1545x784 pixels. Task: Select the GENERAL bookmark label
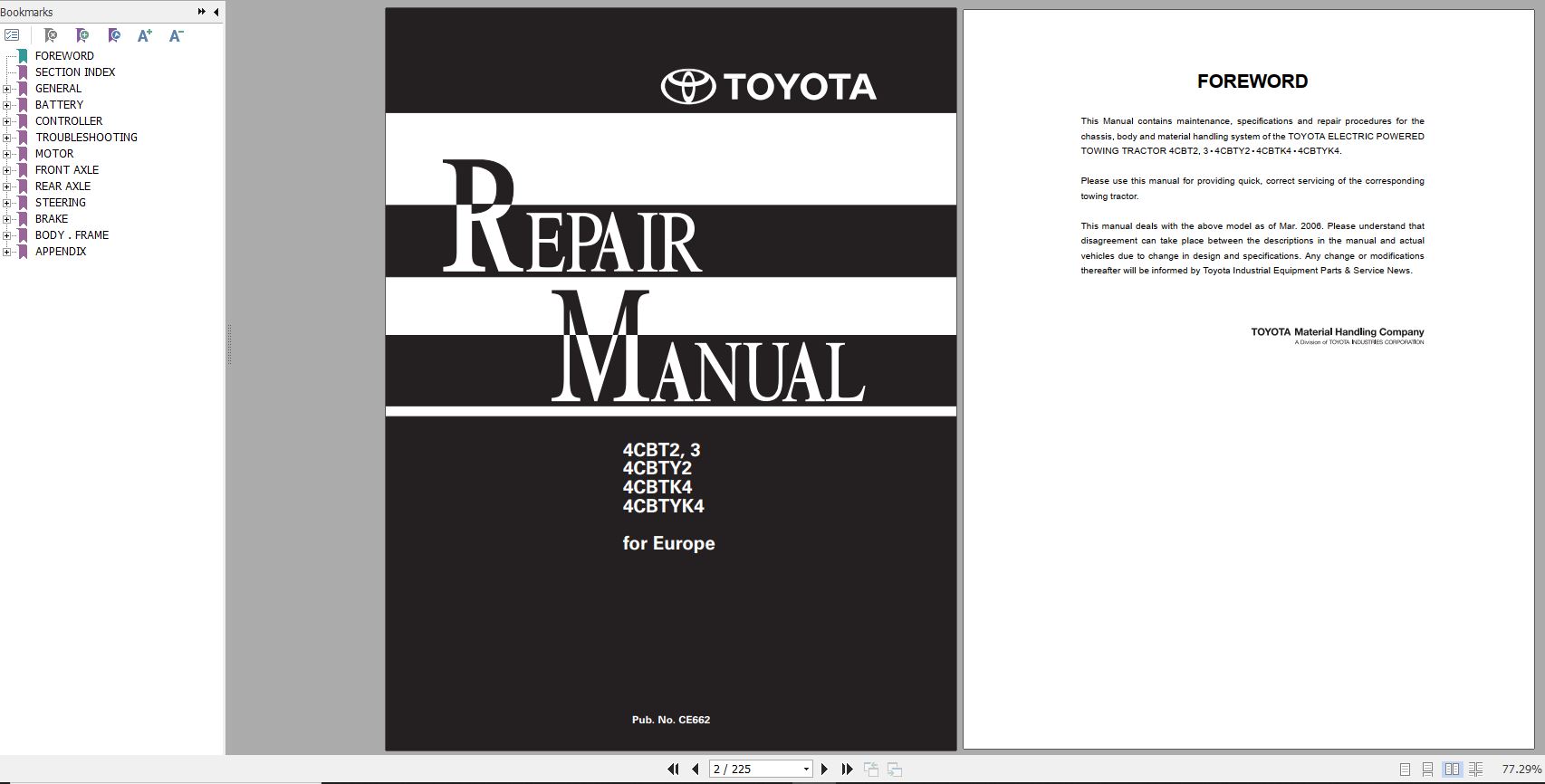[58, 89]
